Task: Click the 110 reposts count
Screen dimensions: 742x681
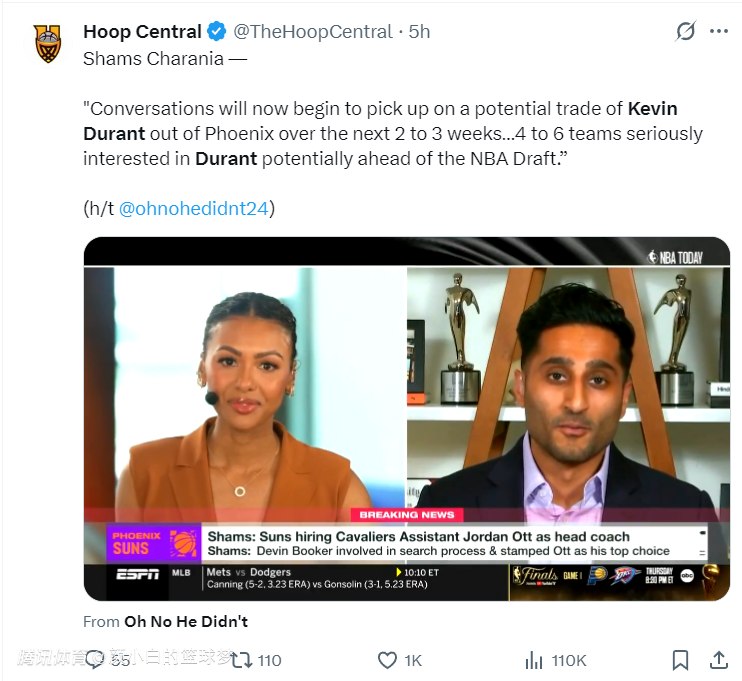Action: click(269, 660)
